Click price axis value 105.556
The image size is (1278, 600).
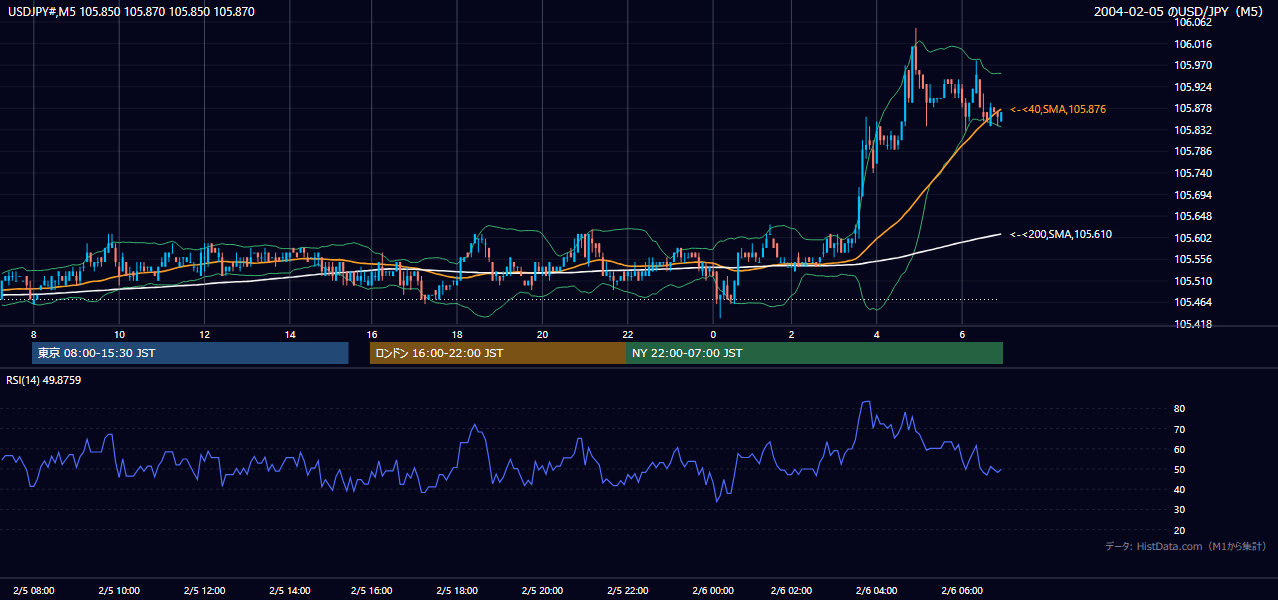pyautogui.click(x=1194, y=259)
